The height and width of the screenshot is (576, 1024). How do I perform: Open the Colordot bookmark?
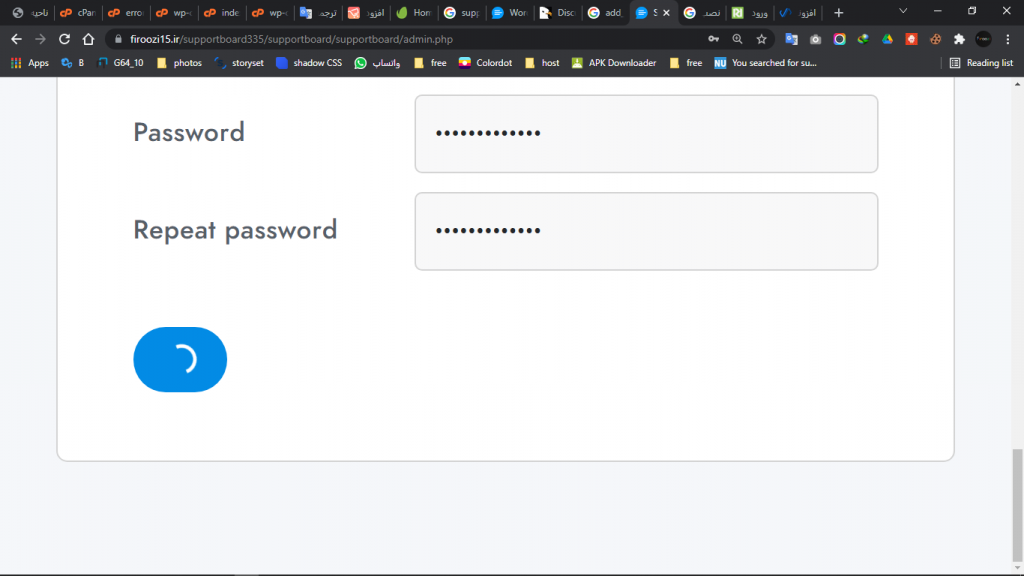coord(485,63)
